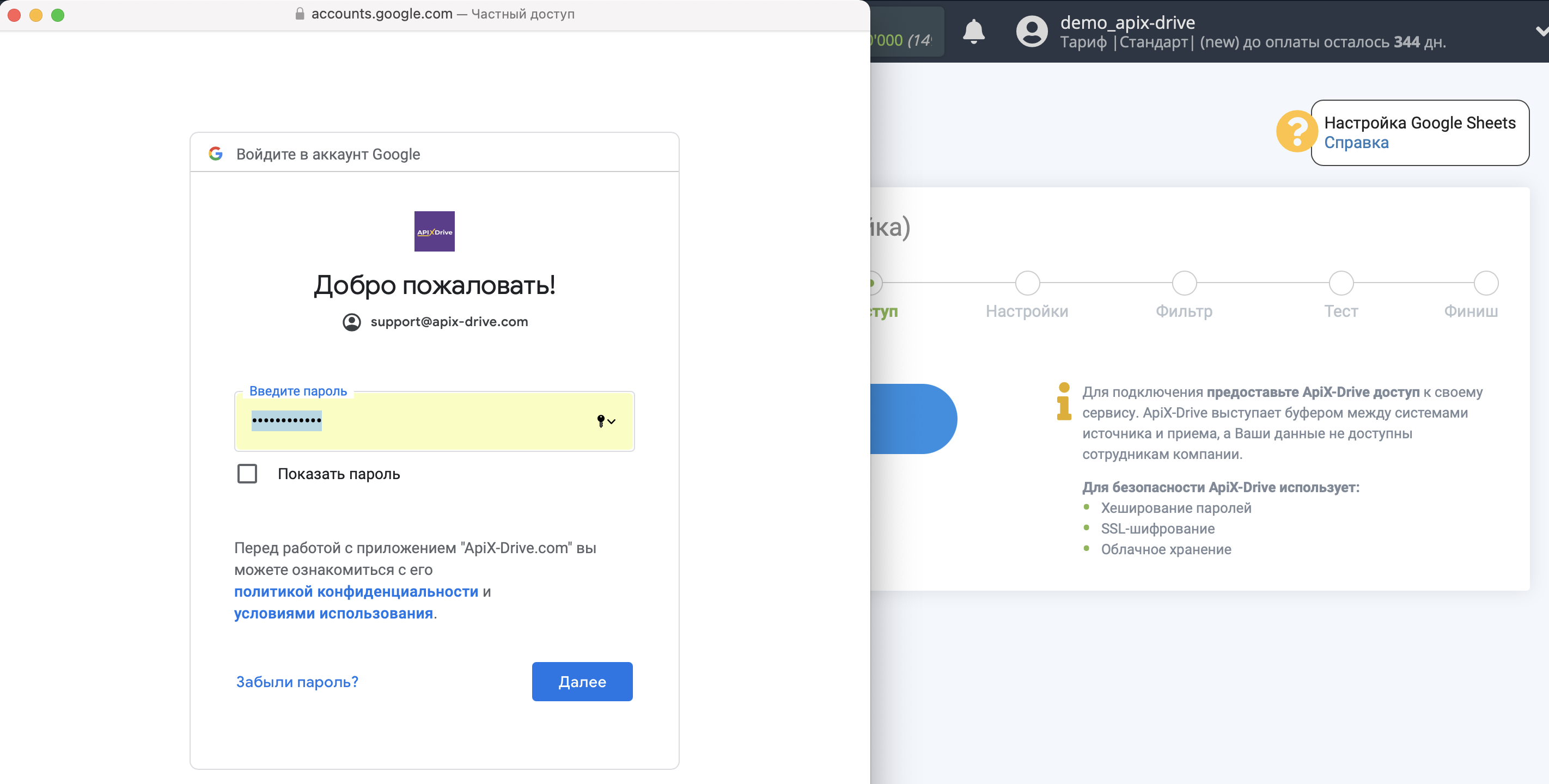The height and width of the screenshot is (784, 1549).
Task: Open the Справка link
Action: pyautogui.click(x=1357, y=143)
